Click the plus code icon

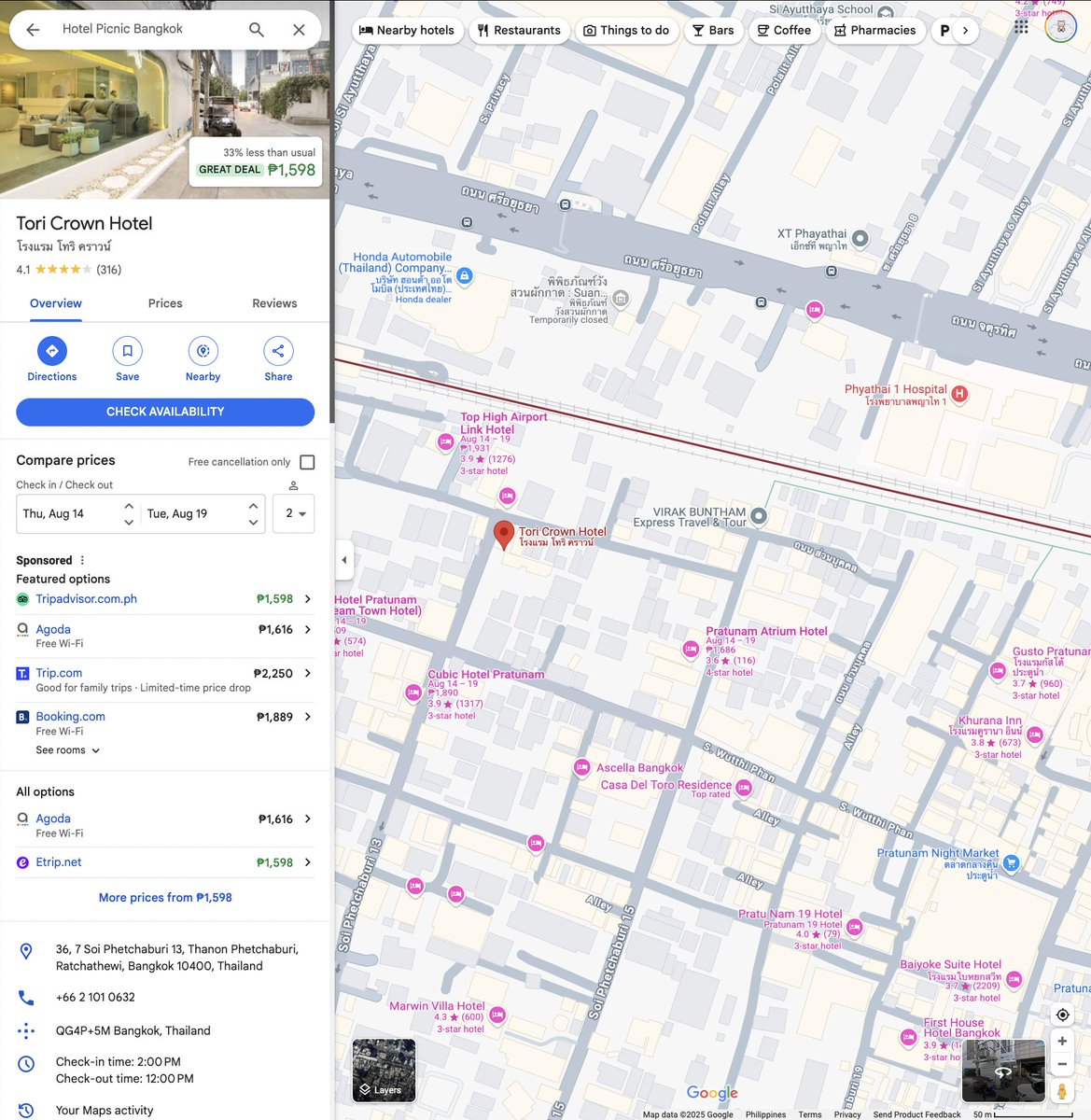pos(26,1031)
